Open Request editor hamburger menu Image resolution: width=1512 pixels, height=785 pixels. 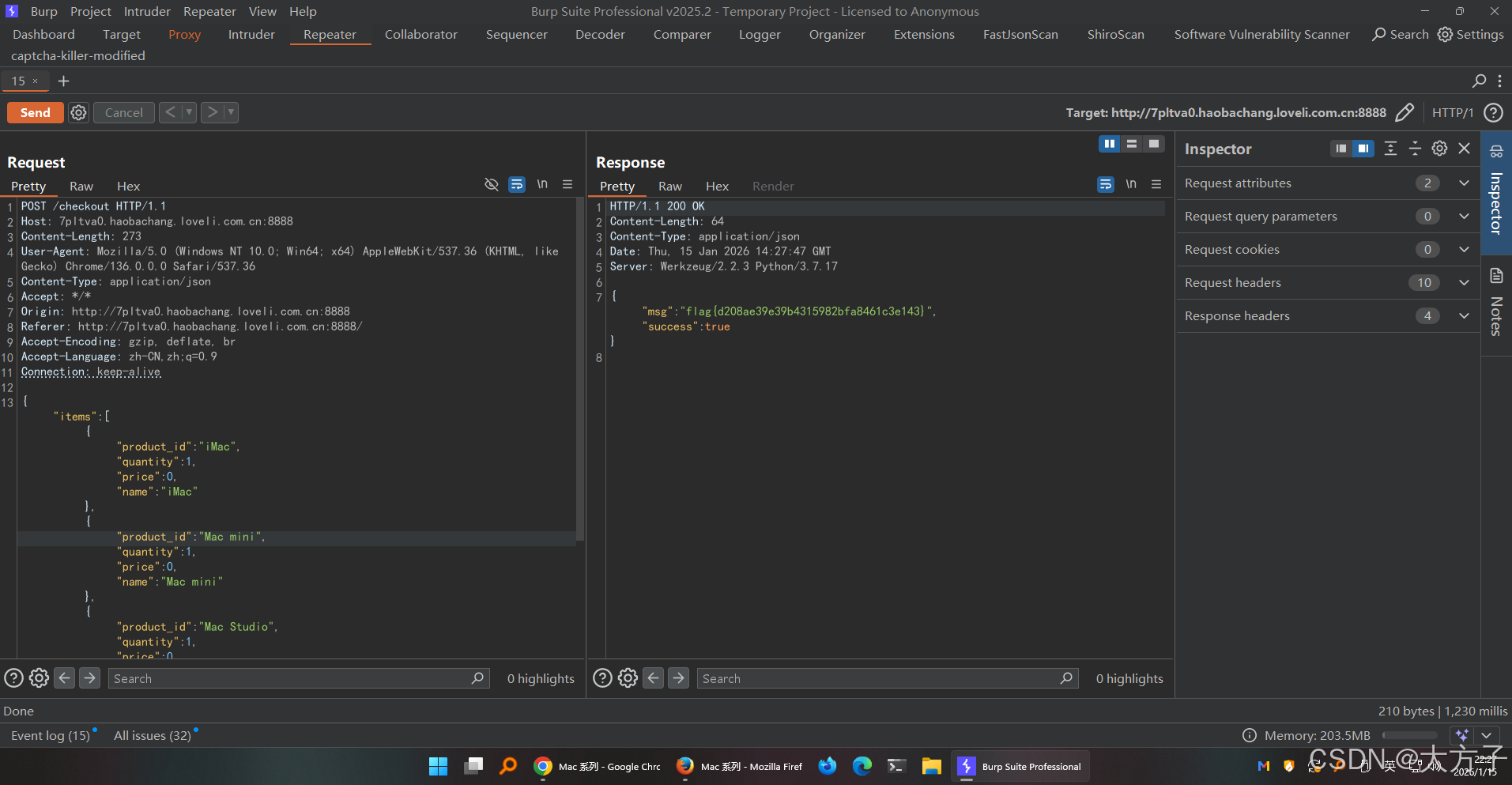point(567,184)
